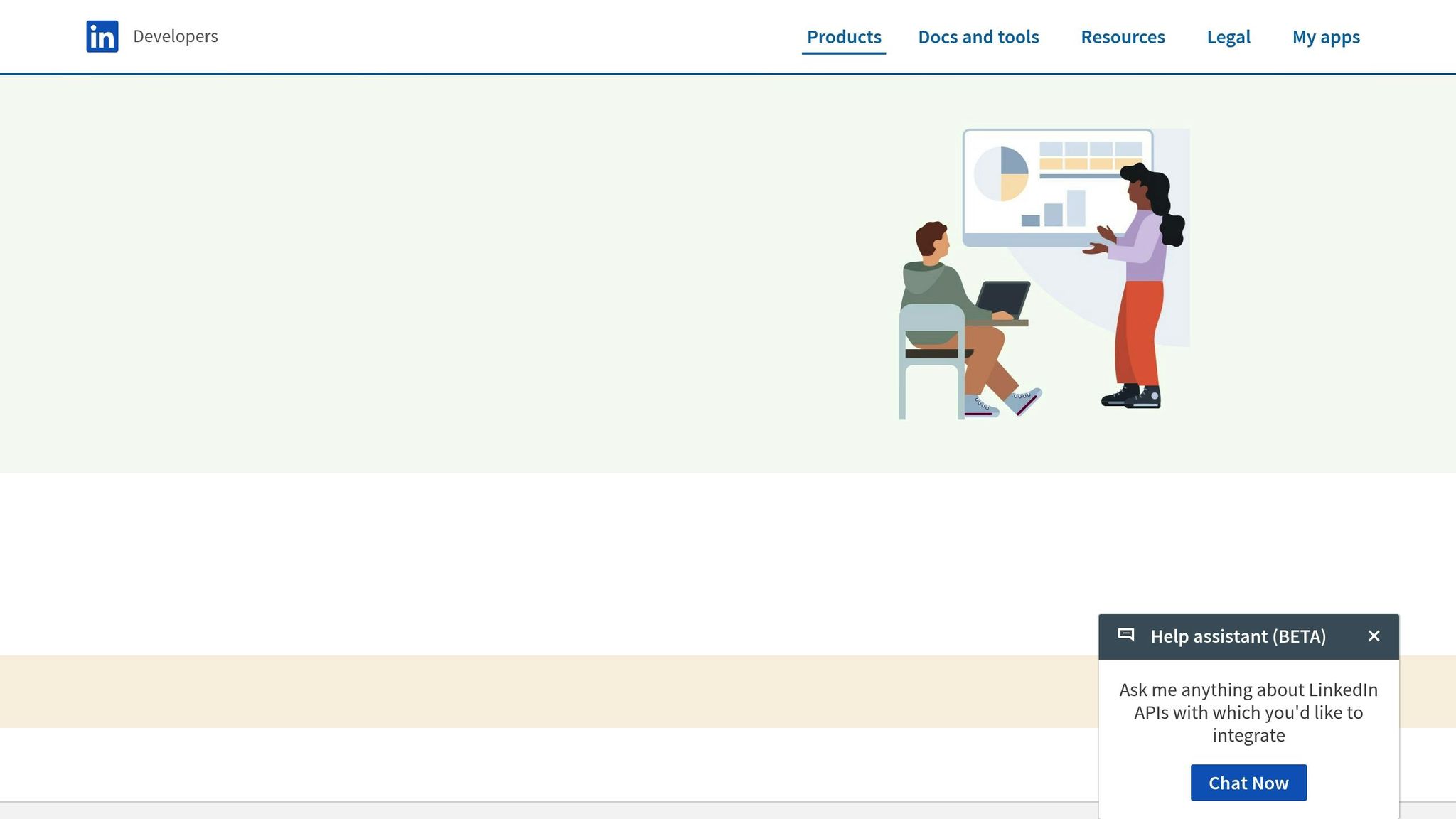Click the LinkedIn "in" logo
Viewport: 1456px width, 819px height.
point(102,36)
